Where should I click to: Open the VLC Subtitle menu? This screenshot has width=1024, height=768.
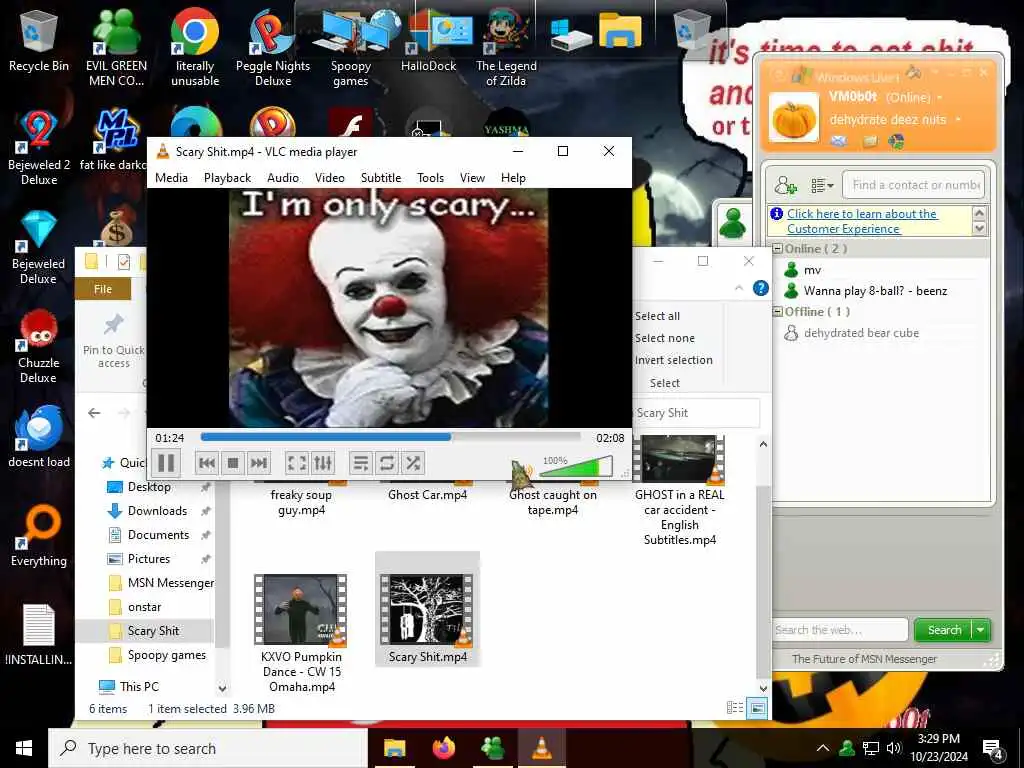381,178
